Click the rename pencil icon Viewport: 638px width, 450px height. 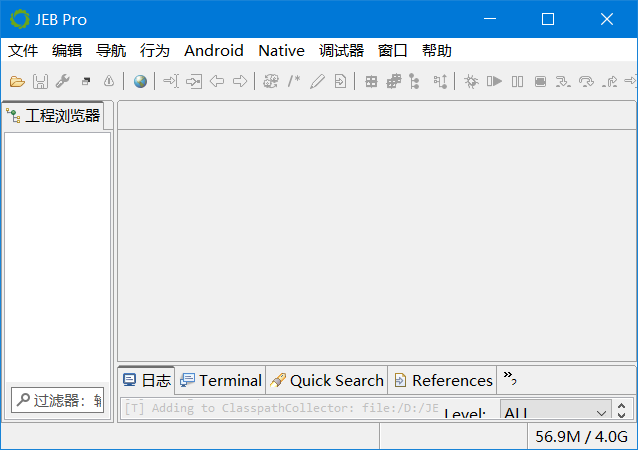[x=317, y=81]
